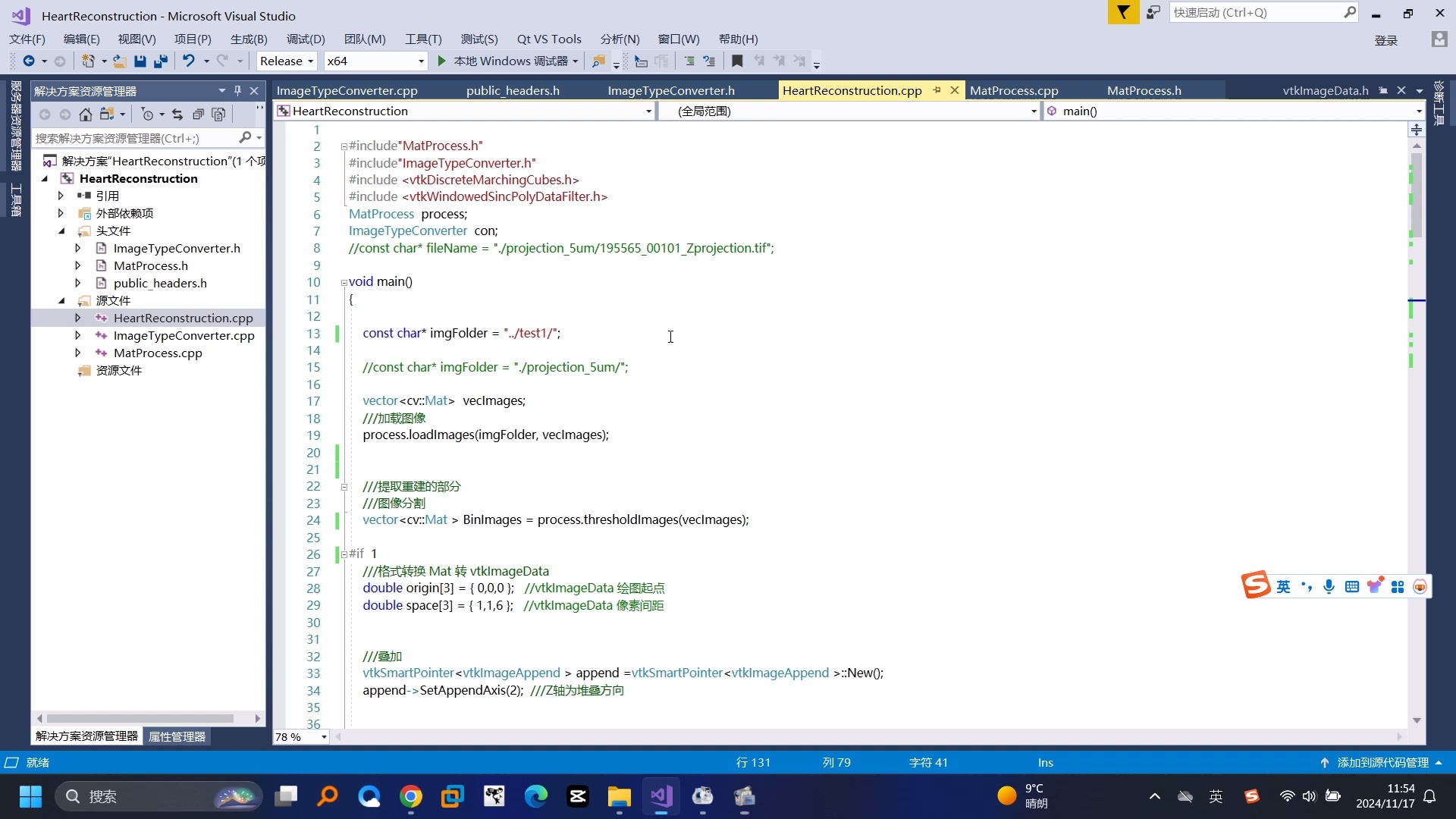The height and width of the screenshot is (819, 1456).
Task: Toggle Show All Files in Solution Explorer
Action: pos(218,115)
